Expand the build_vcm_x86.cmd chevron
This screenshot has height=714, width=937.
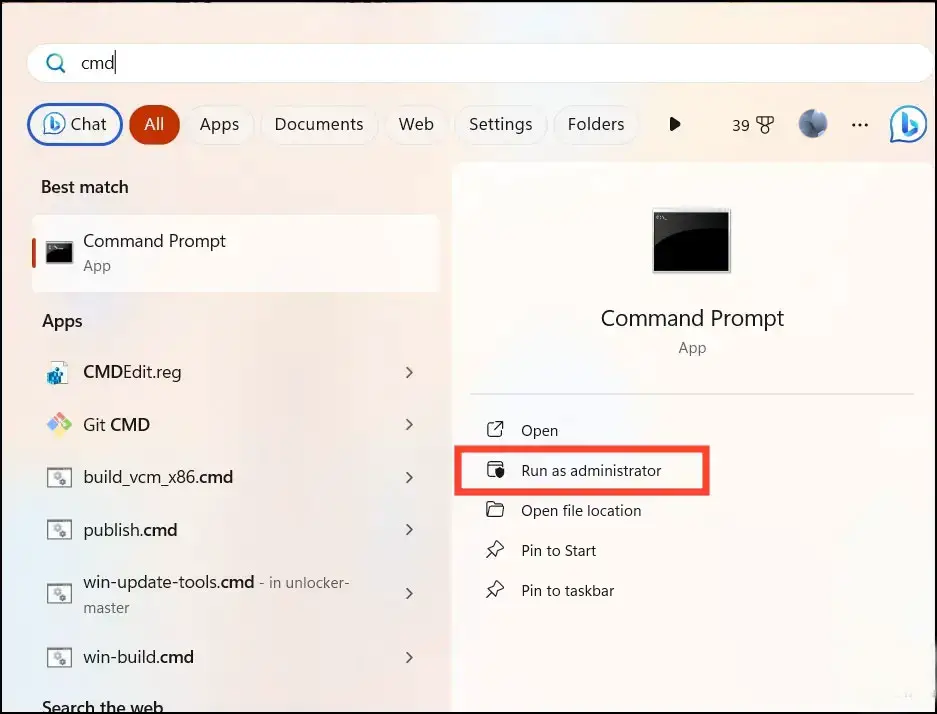click(x=409, y=477)
